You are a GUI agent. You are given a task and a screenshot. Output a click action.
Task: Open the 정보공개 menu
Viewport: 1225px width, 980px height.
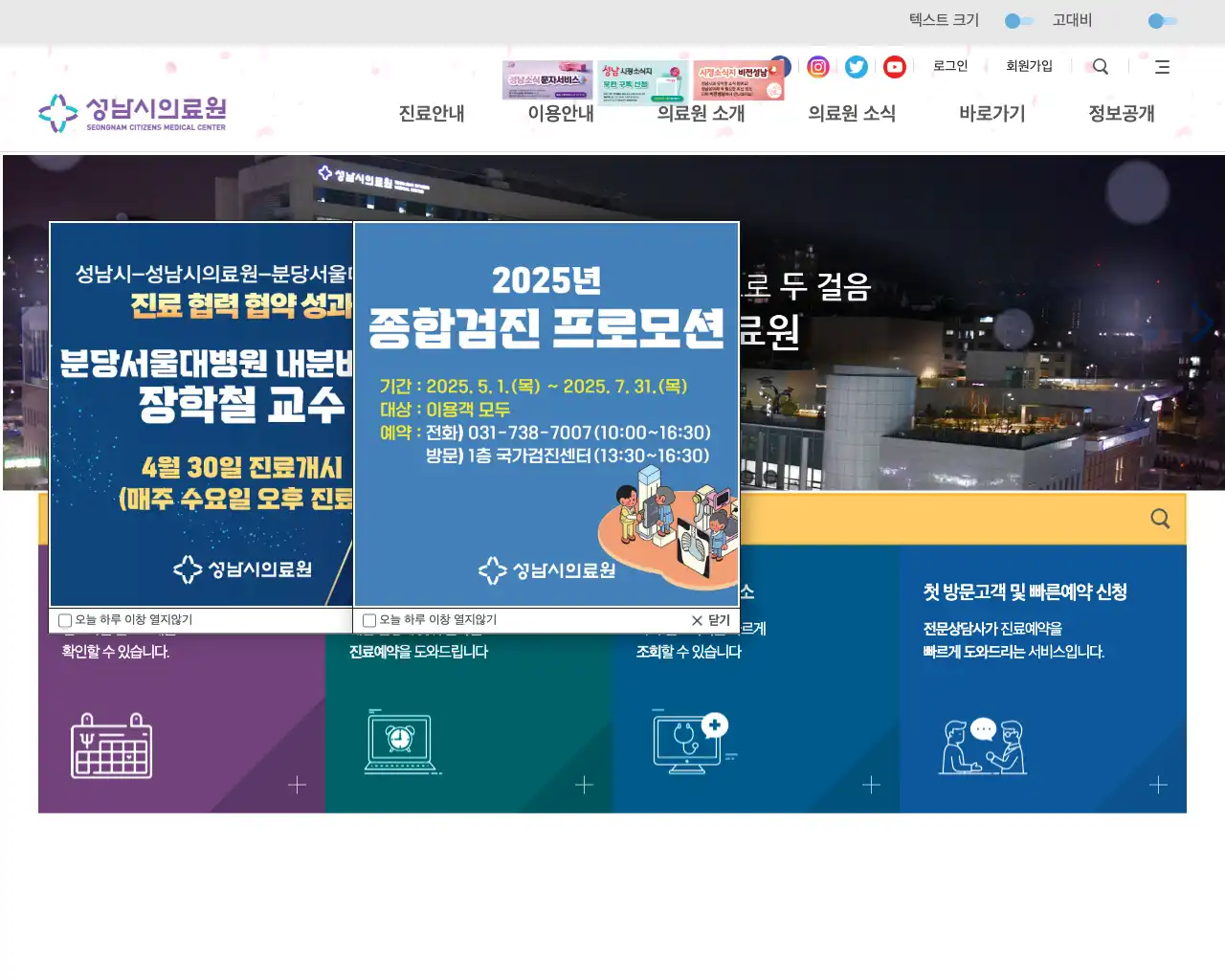coord(1122,113)
